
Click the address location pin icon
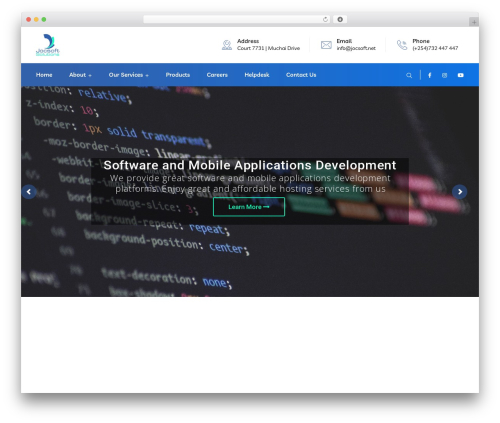(227, 45)
